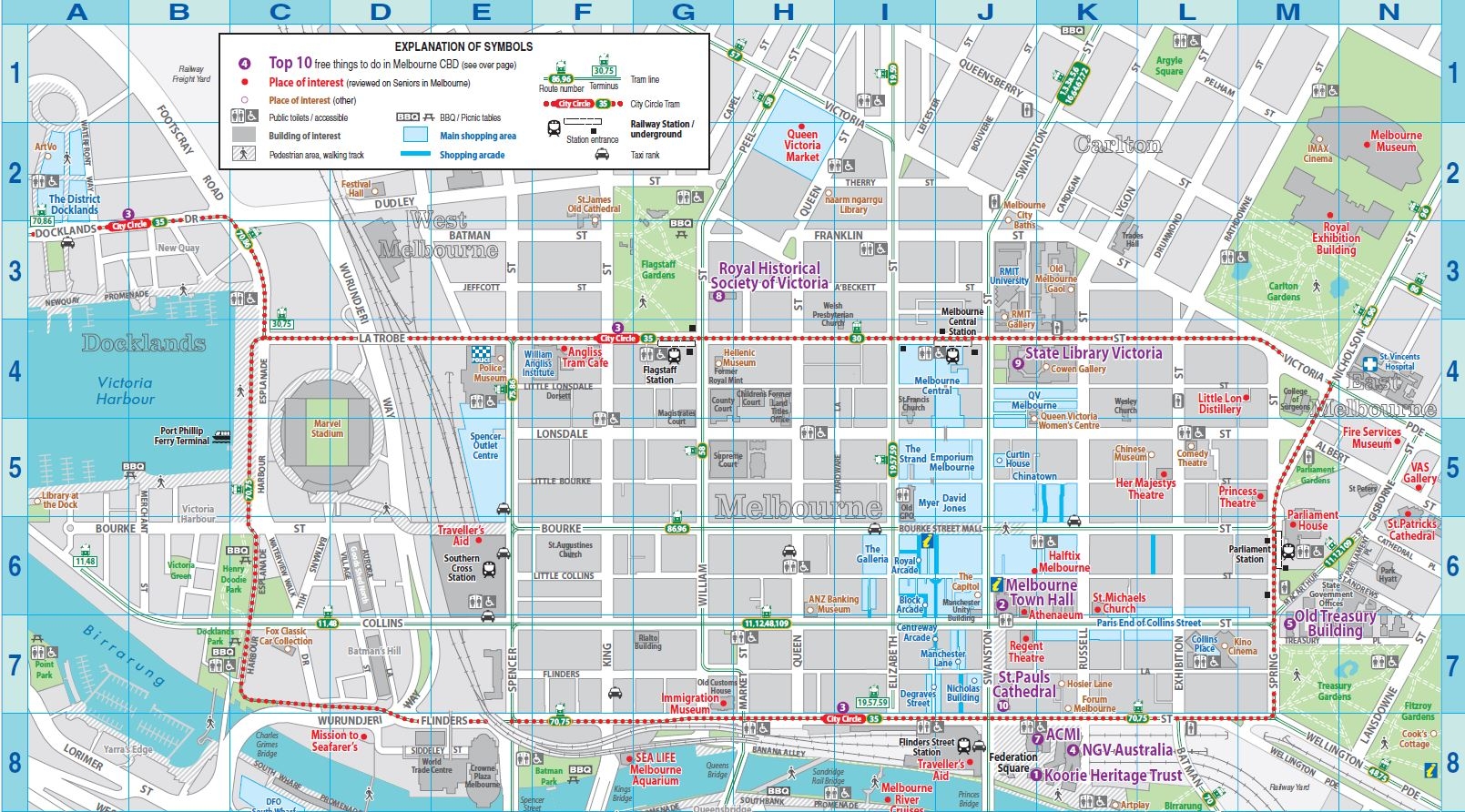Click the Flagstaff Station railway icon
The width and height of the screenshot is (1465, 812).
point(674,355)
